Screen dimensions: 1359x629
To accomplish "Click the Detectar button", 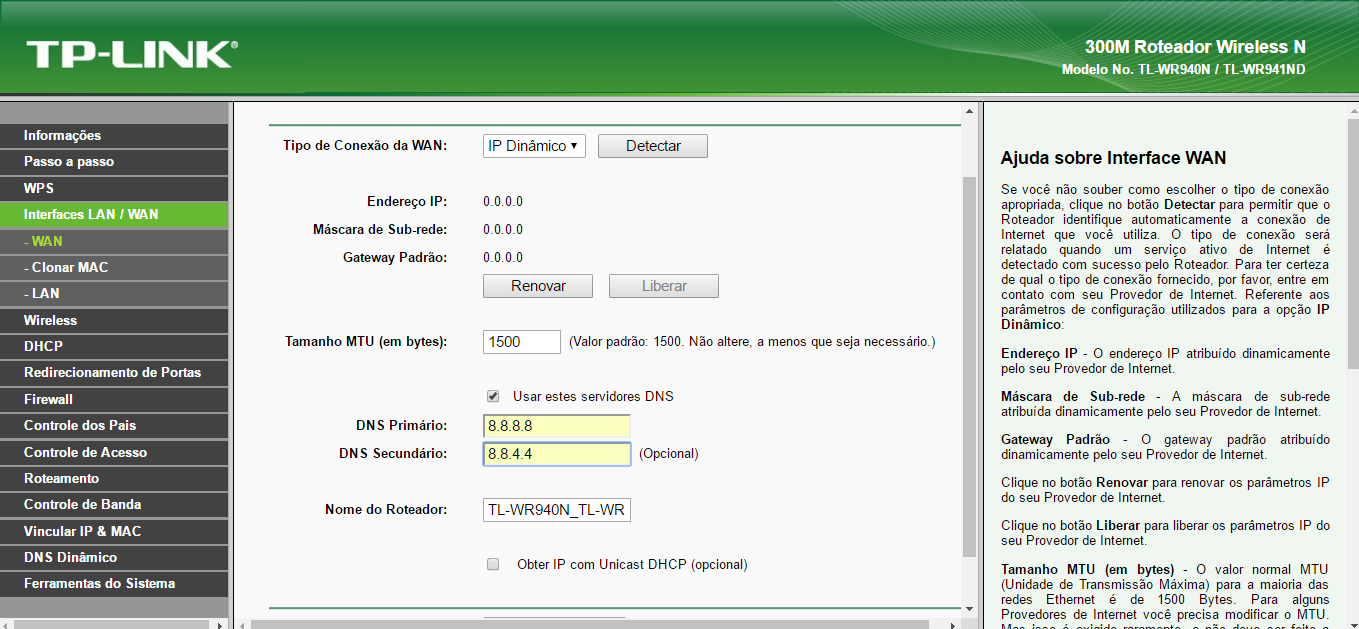I will (x=653, y=146).
